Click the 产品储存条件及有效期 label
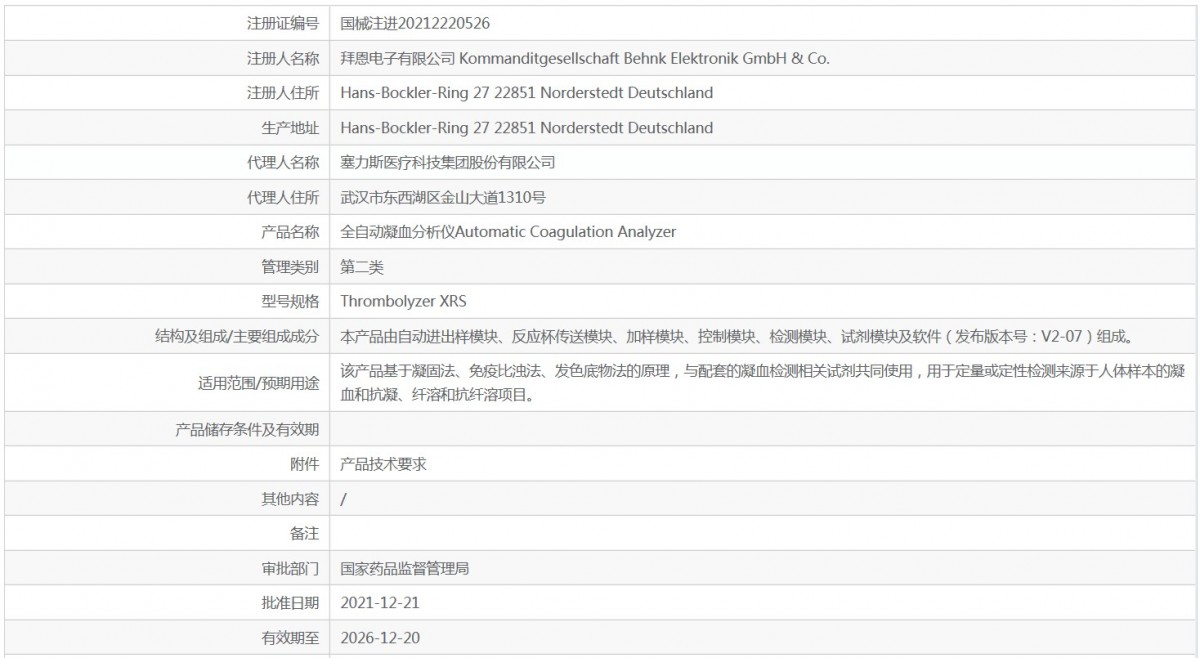 pos(248,429)
